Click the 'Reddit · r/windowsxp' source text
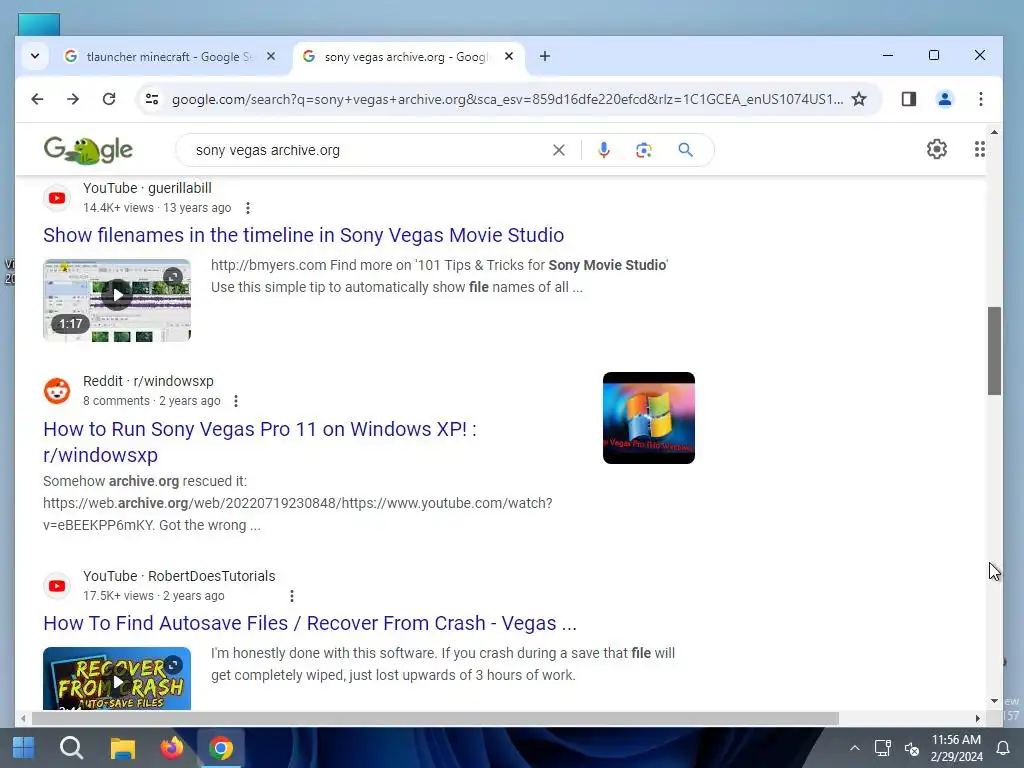The width and height of the screenshot is (1024, 768). point(148,381)
